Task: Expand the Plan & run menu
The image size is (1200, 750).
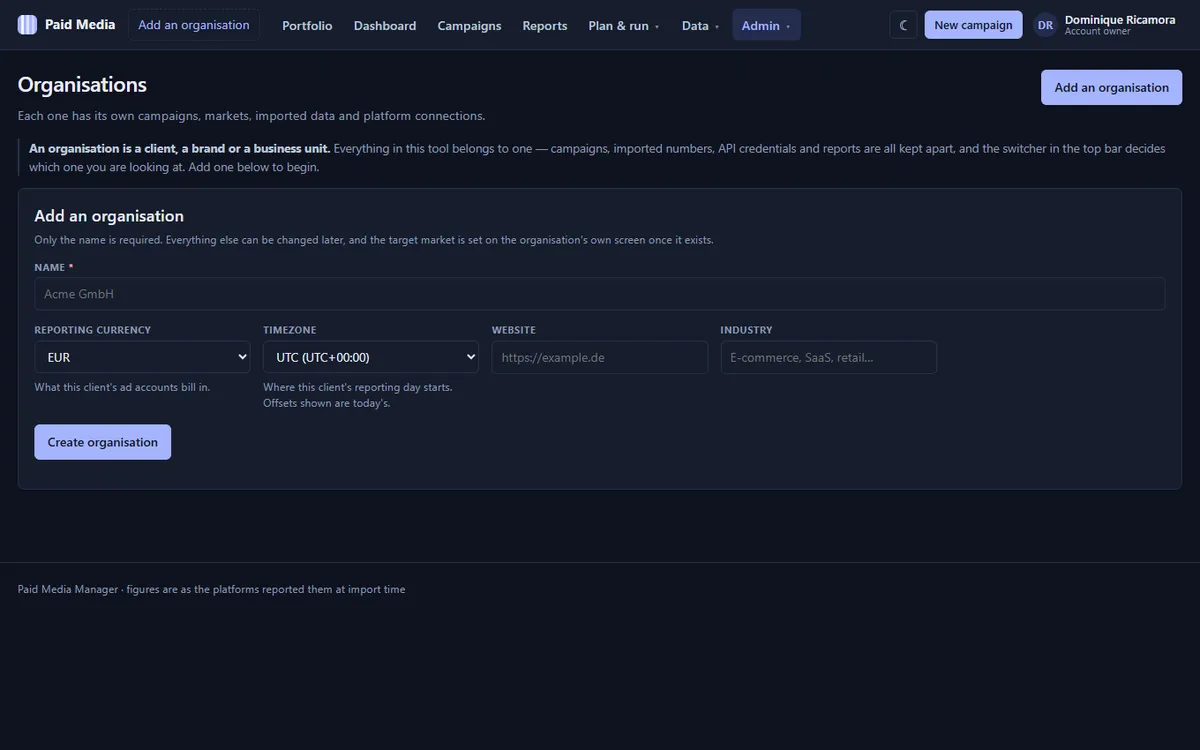Action: click(x=624, y=25)
